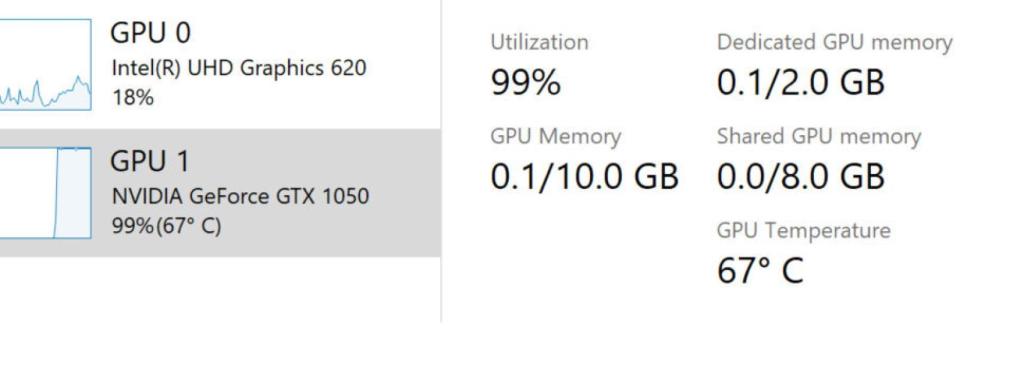
Task: Select Intel(R) UHD Graphics 620 entry
Action: [239, 67]
